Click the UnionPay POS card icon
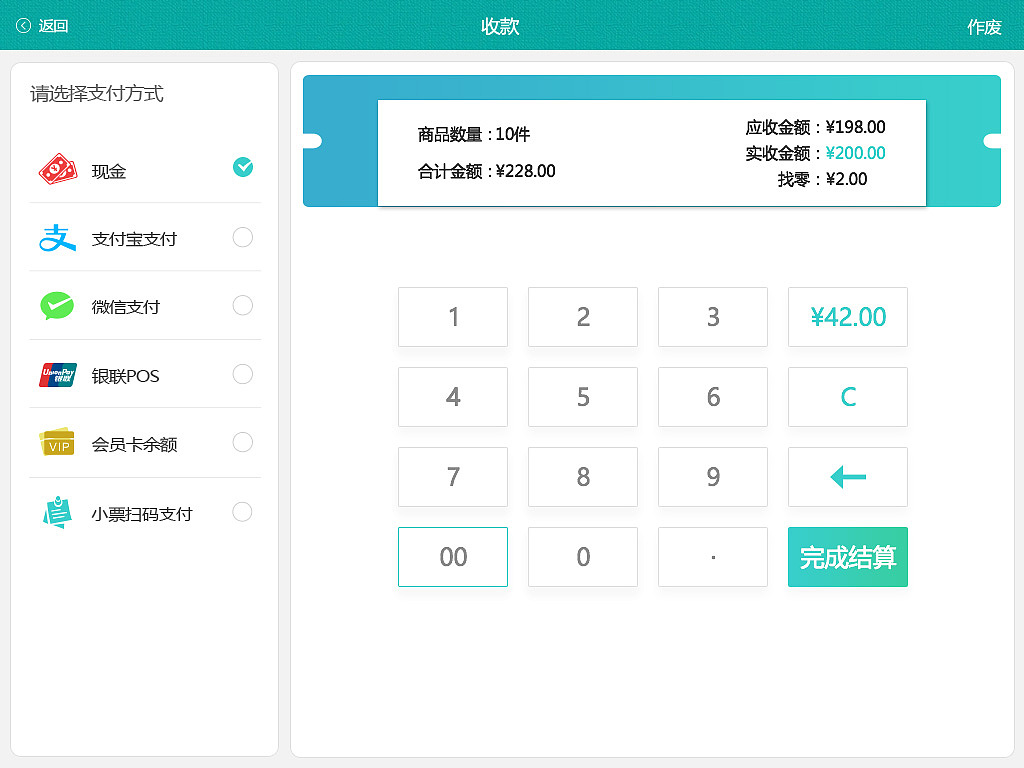This screenshot has width=1024, height=768. coord(57,374)
